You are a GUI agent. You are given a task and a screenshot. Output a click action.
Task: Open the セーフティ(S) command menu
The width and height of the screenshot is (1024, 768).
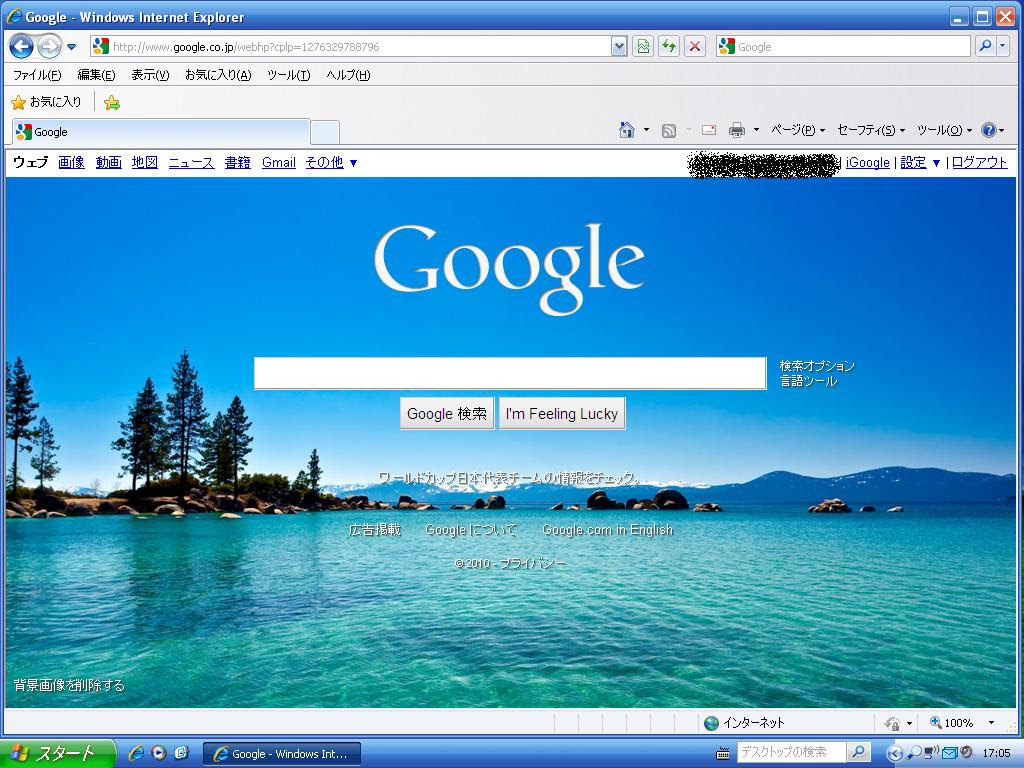pyautogui.click(x=871, y=130)
